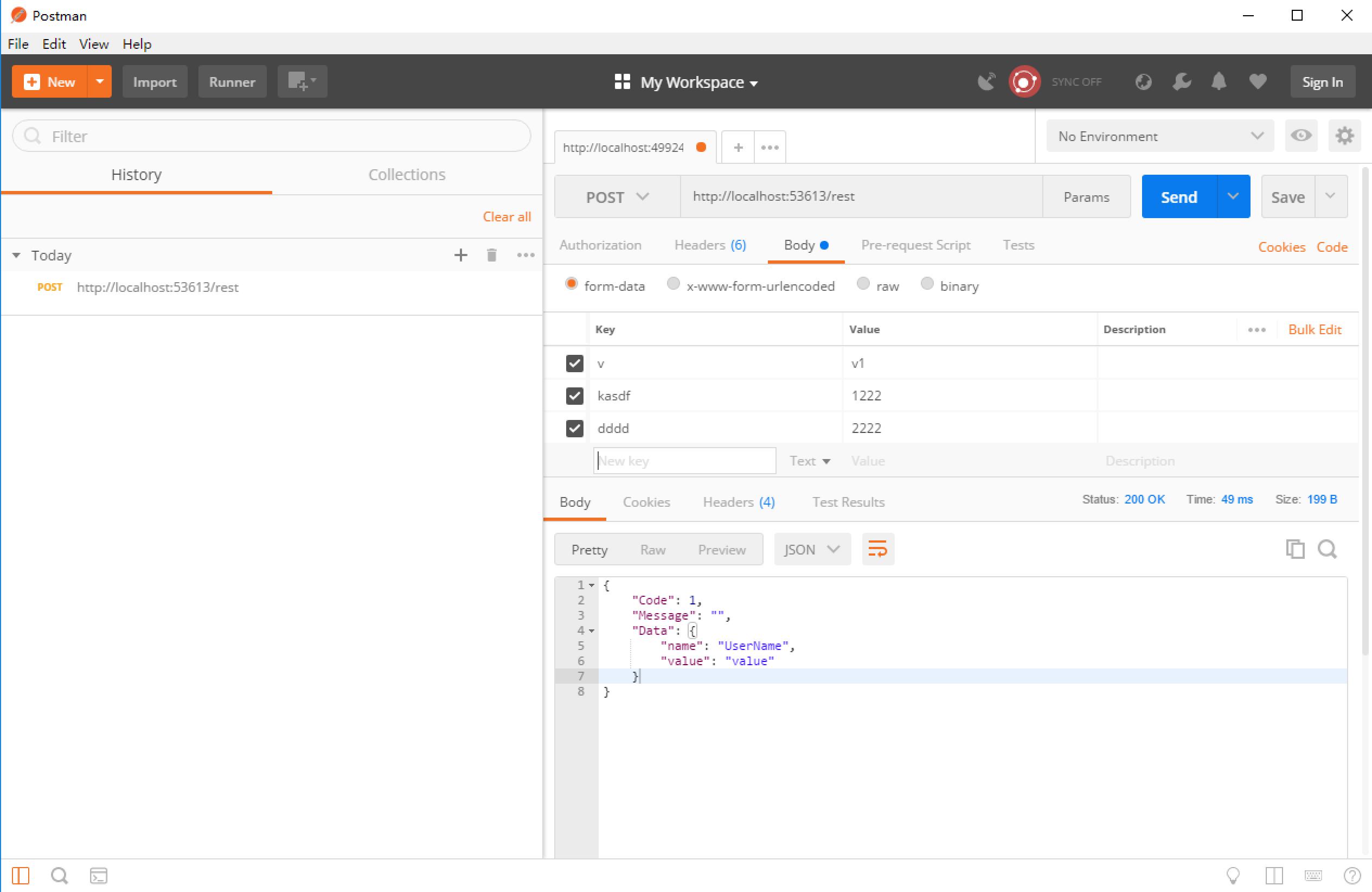Screen dimensions: 1372x892
Task: Open the POST method dropdown
Action: [617, 197]
